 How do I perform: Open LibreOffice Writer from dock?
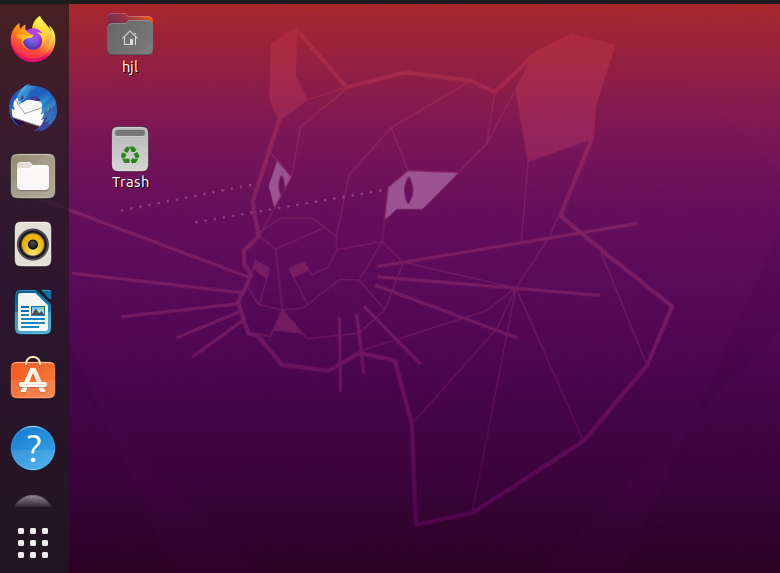[33, 312]
